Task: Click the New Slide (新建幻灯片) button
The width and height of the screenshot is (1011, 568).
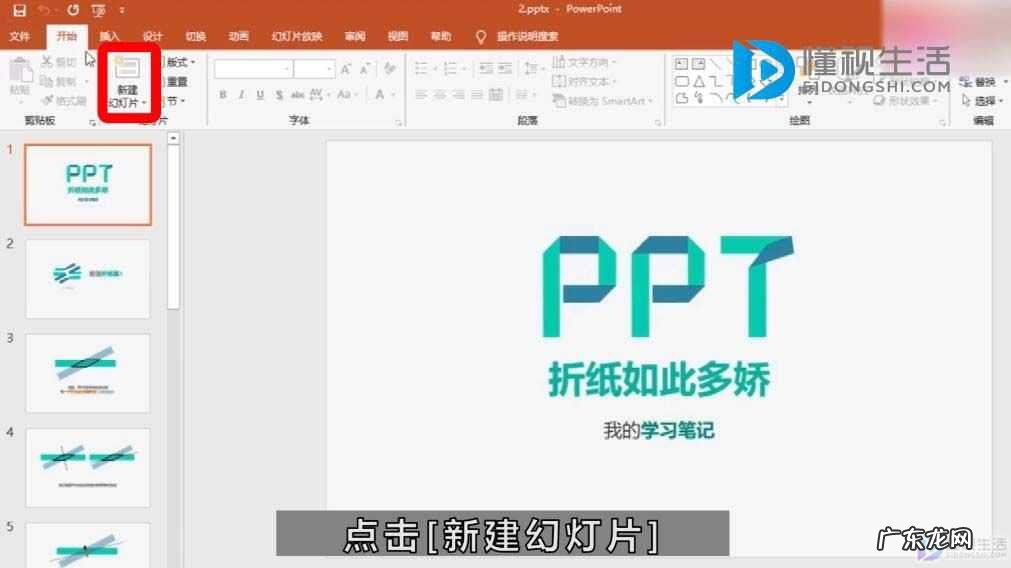Action: tap(128, 82)
